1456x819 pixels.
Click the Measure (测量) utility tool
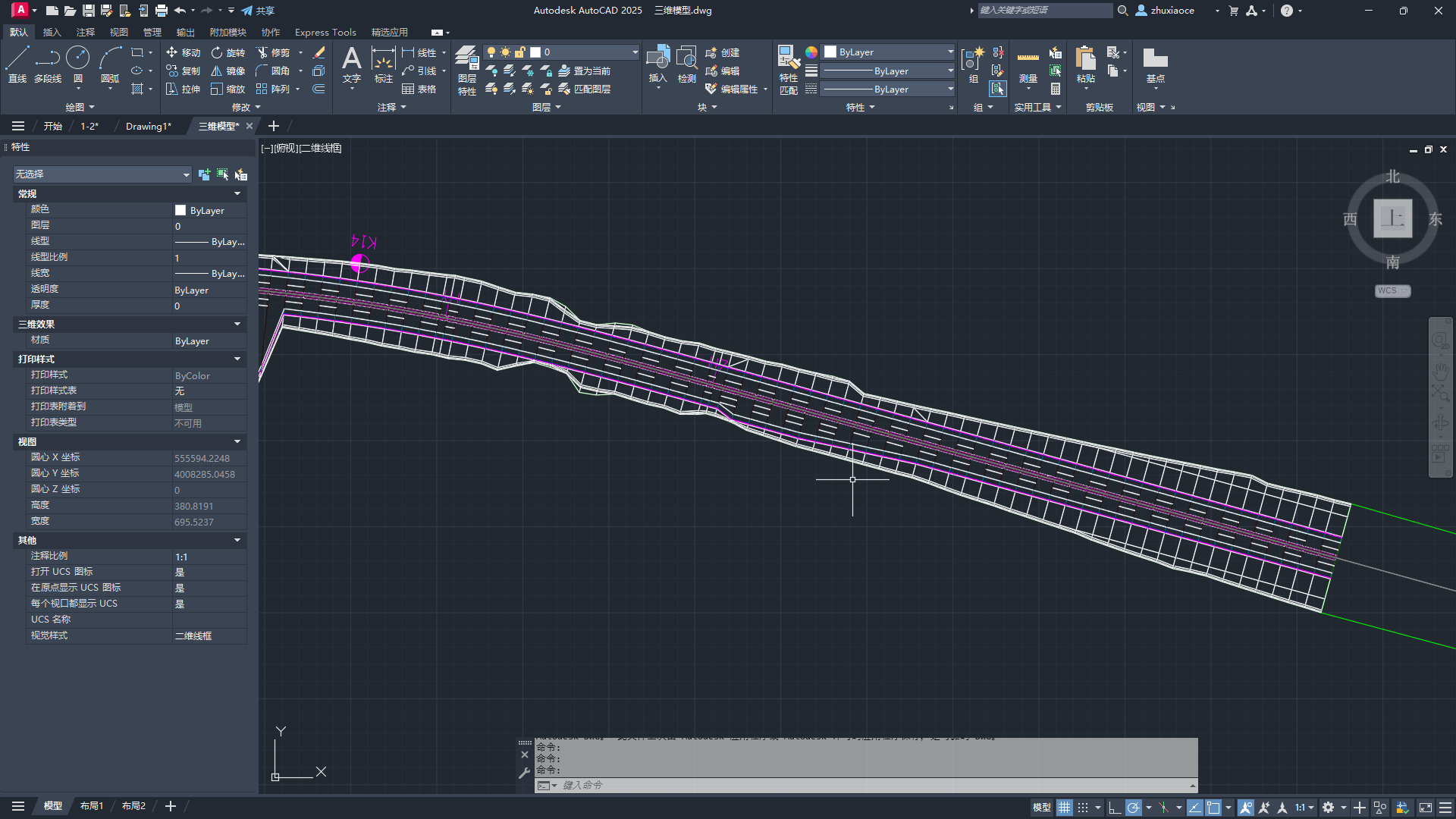[1028, 64]
